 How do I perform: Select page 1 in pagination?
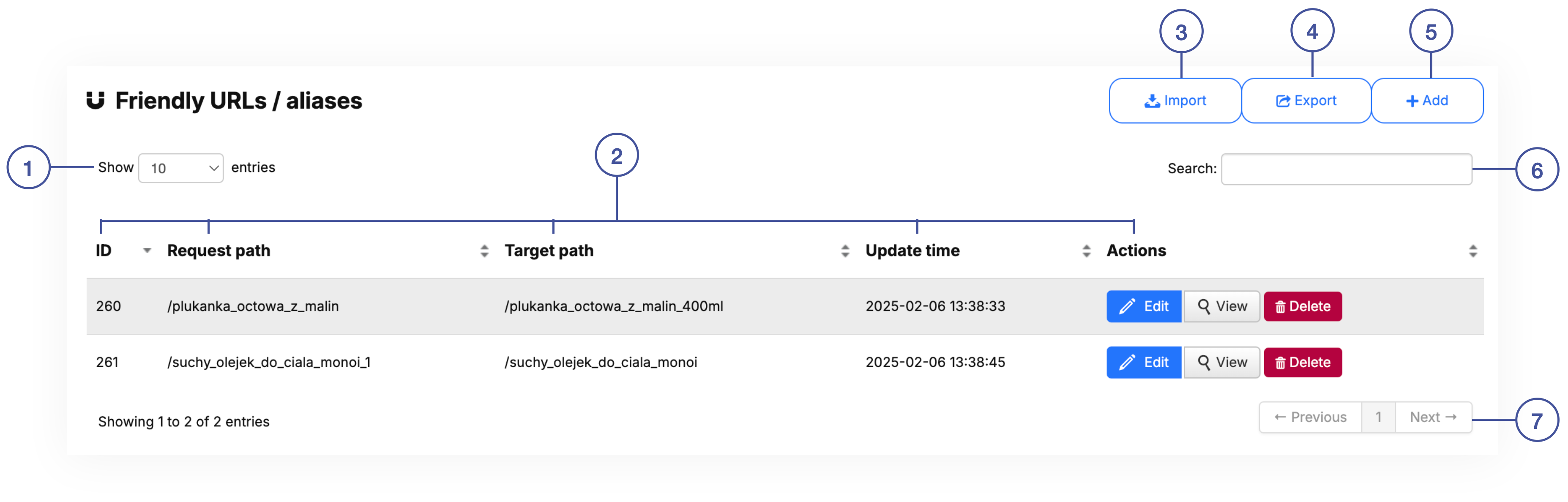pos(1379,417)
